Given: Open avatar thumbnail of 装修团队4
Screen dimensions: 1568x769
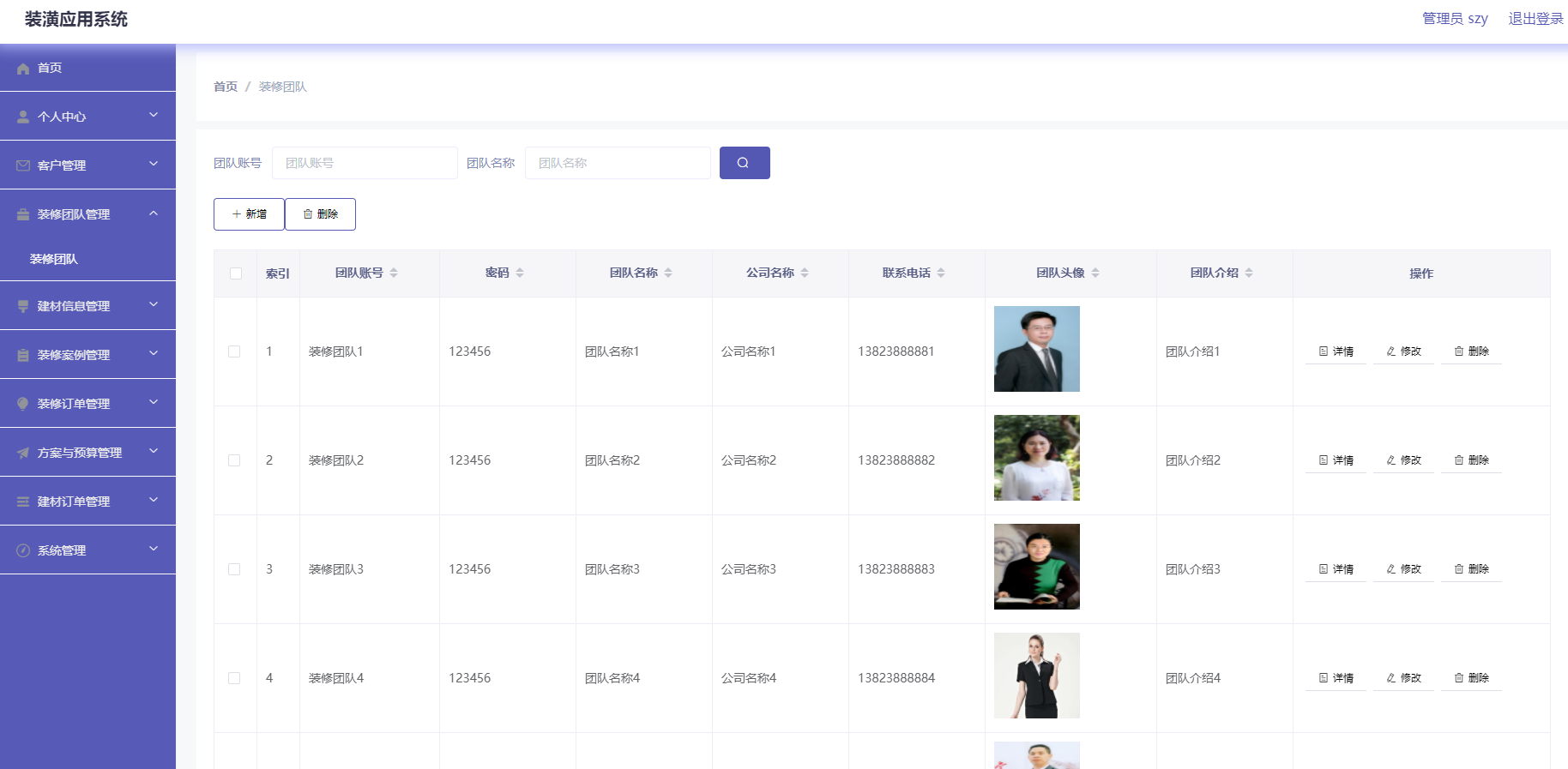Looking at the screenshot, I should click(1037, 676).
